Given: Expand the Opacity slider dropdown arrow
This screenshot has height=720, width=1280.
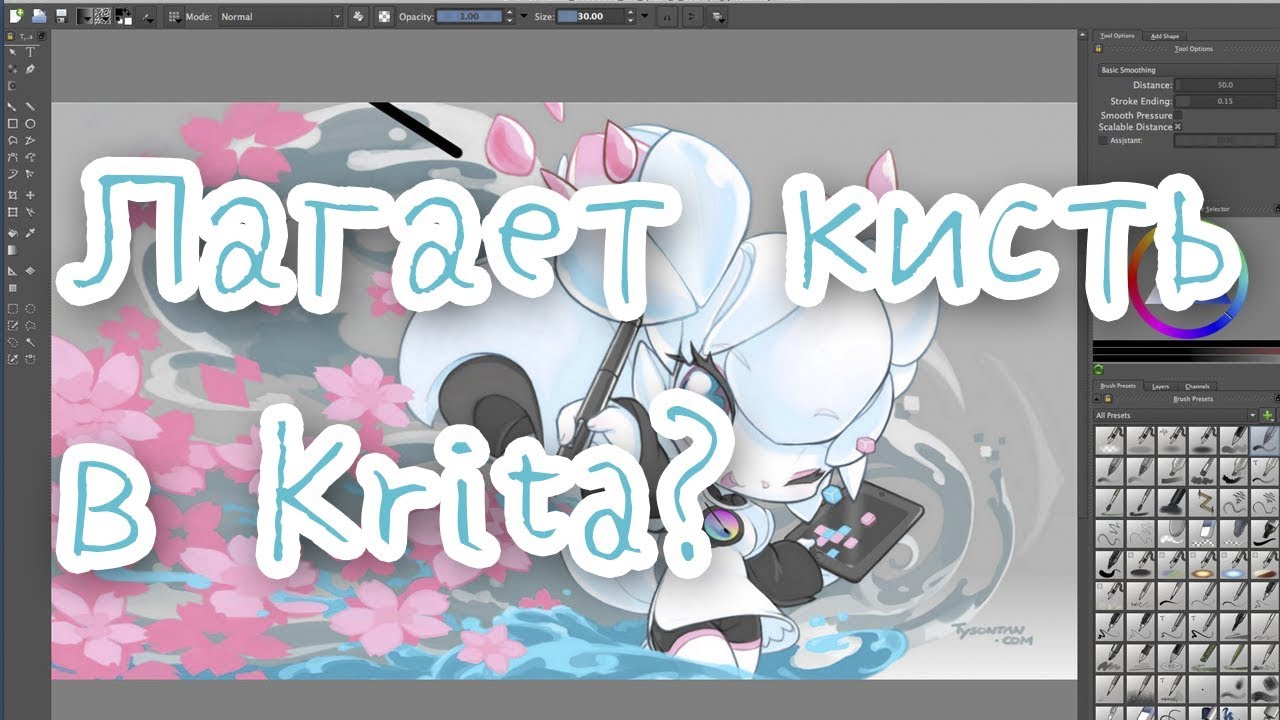Looking at the screenshot, I should (x=524, y=17).
